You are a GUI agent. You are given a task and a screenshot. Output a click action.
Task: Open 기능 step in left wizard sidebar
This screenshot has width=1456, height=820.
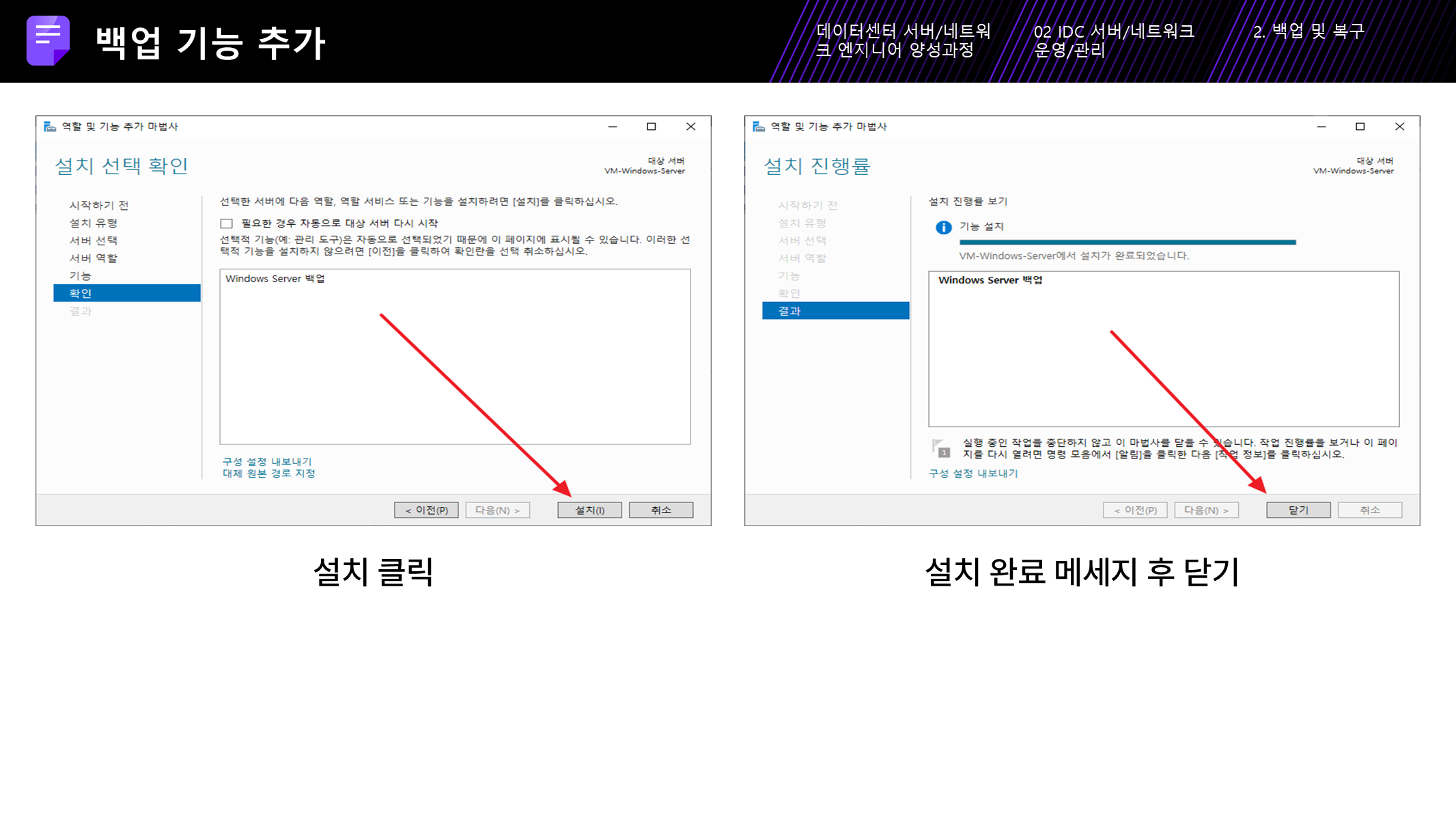80,276
